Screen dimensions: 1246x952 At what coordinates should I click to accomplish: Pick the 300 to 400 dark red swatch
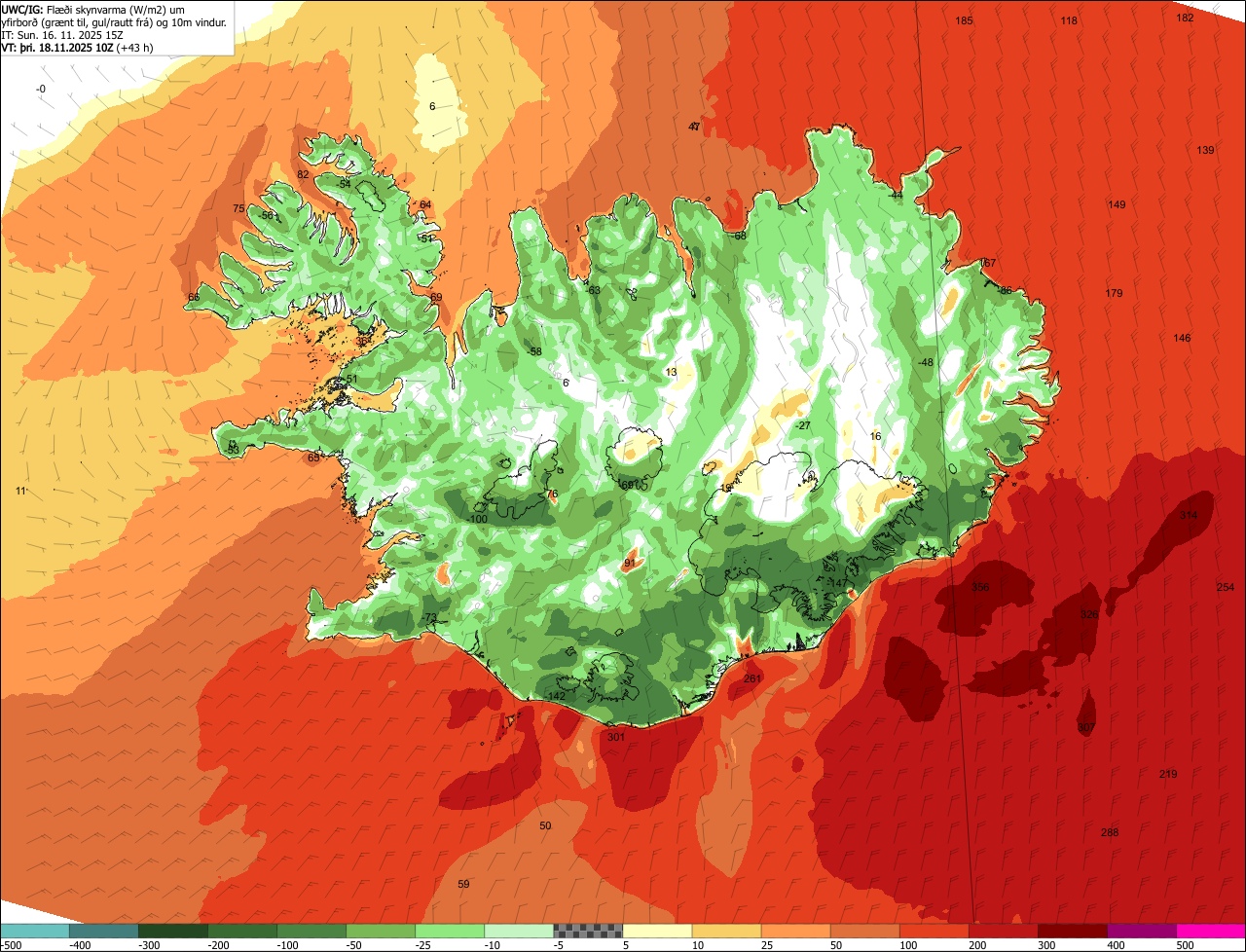[1072, 931]
